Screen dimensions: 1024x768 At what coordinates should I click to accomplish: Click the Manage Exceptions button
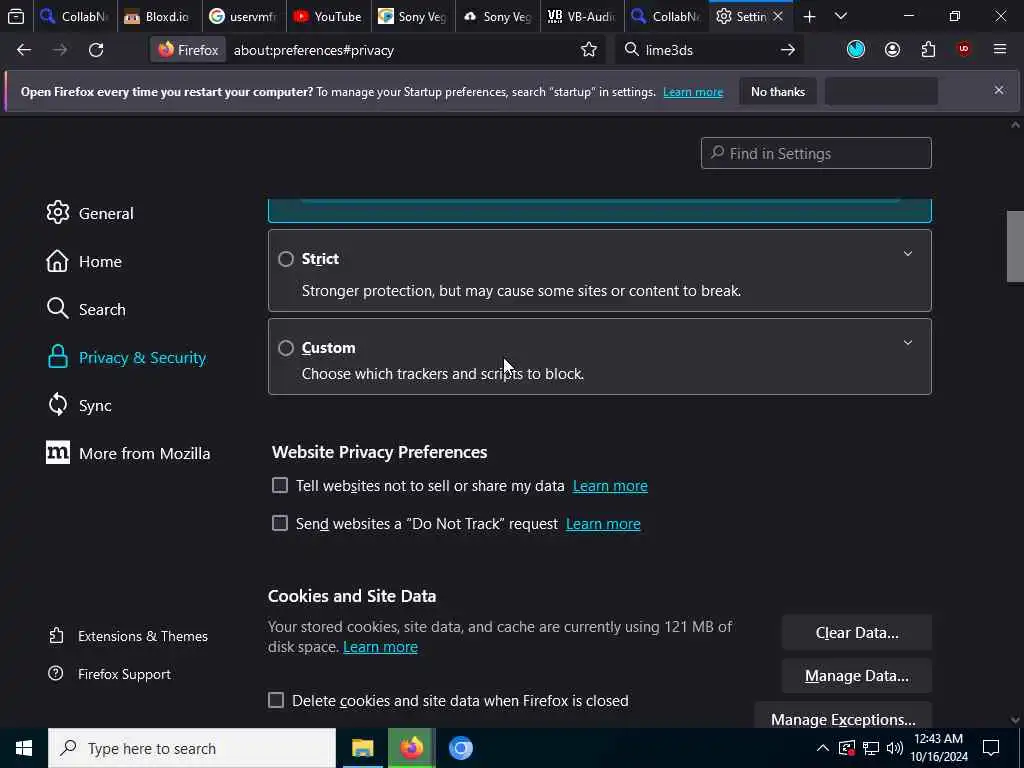(x=843, y=717)
